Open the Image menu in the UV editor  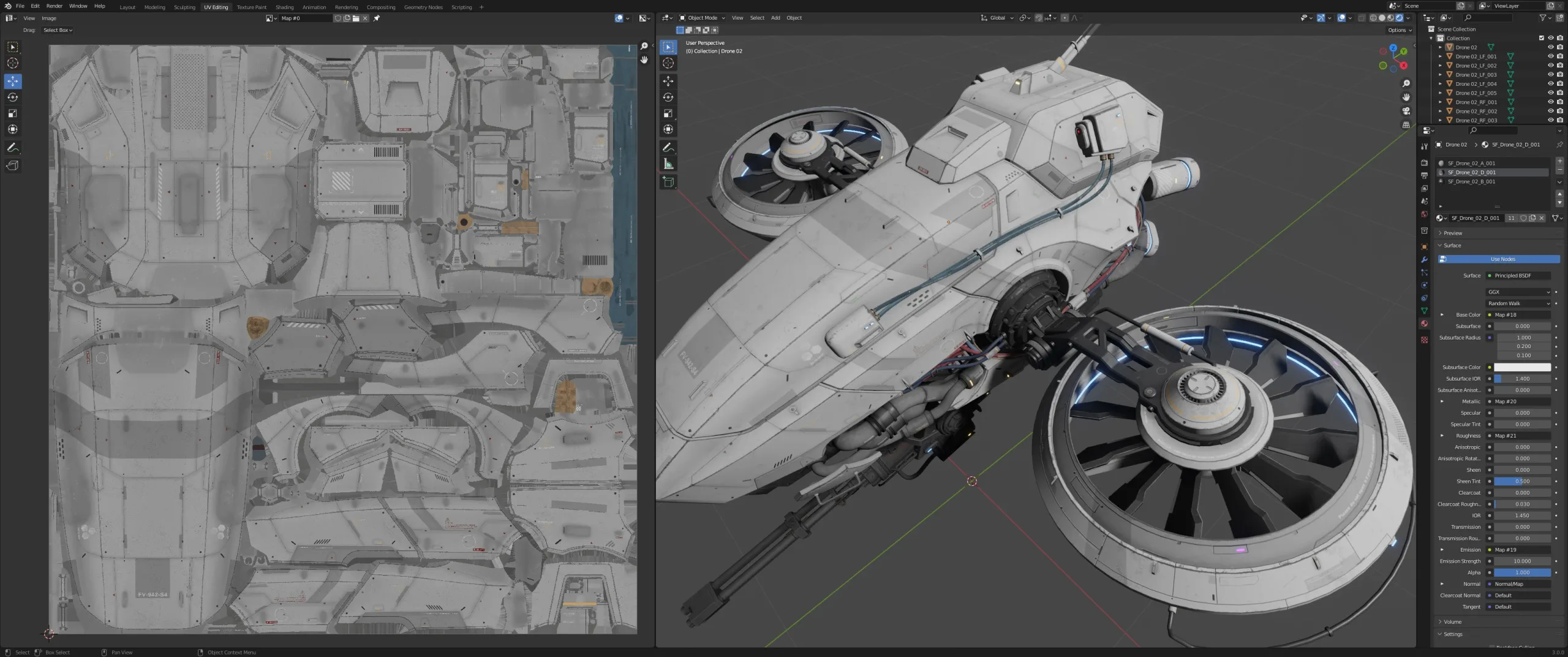click(x=49, y=18)
